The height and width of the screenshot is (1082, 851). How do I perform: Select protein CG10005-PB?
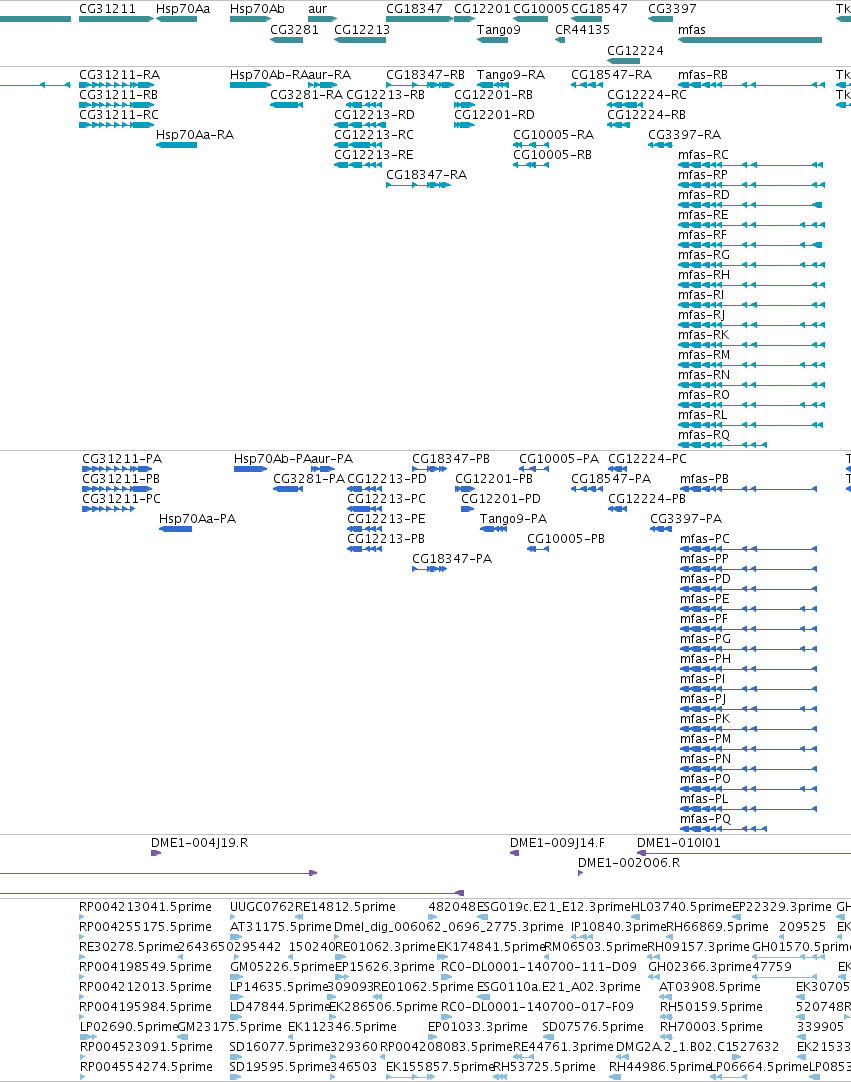click(538, 549)
